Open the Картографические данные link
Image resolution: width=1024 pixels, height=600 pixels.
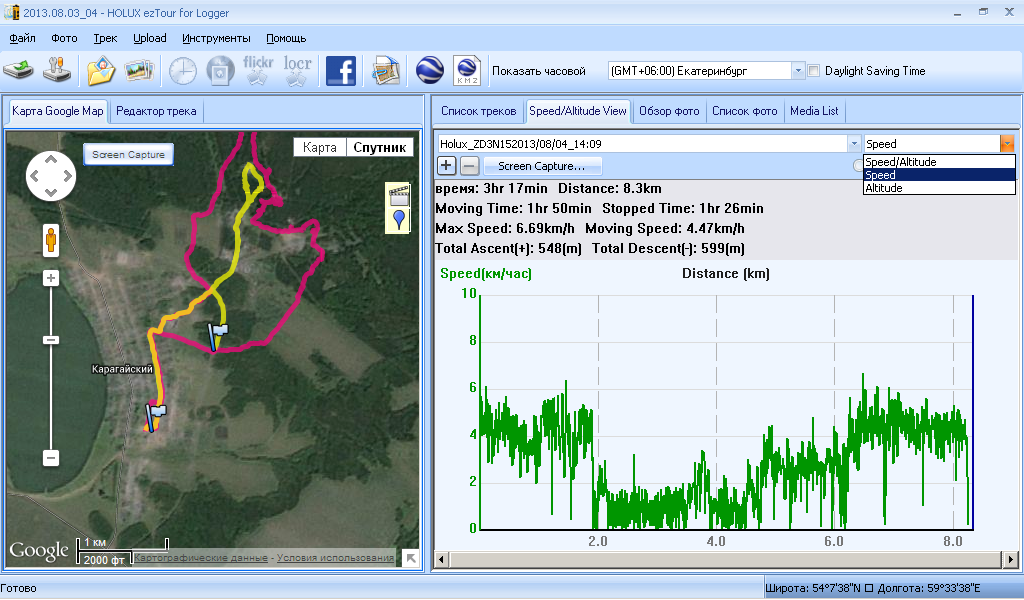click(x=200, y=558)
